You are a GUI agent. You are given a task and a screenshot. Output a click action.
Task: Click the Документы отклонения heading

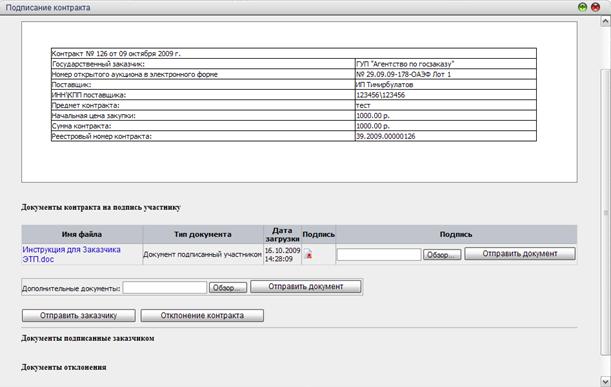pos(64,367)
